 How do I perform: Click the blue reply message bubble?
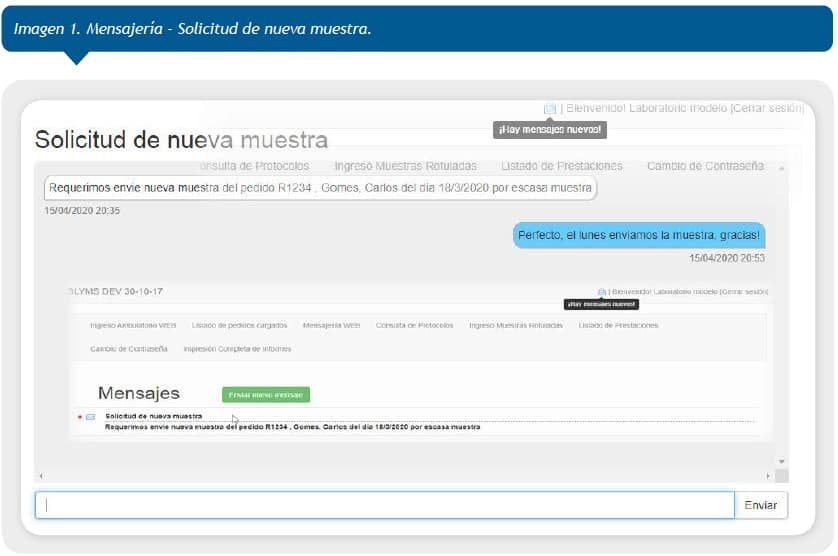pyautogui.click(x=640, y=236)
